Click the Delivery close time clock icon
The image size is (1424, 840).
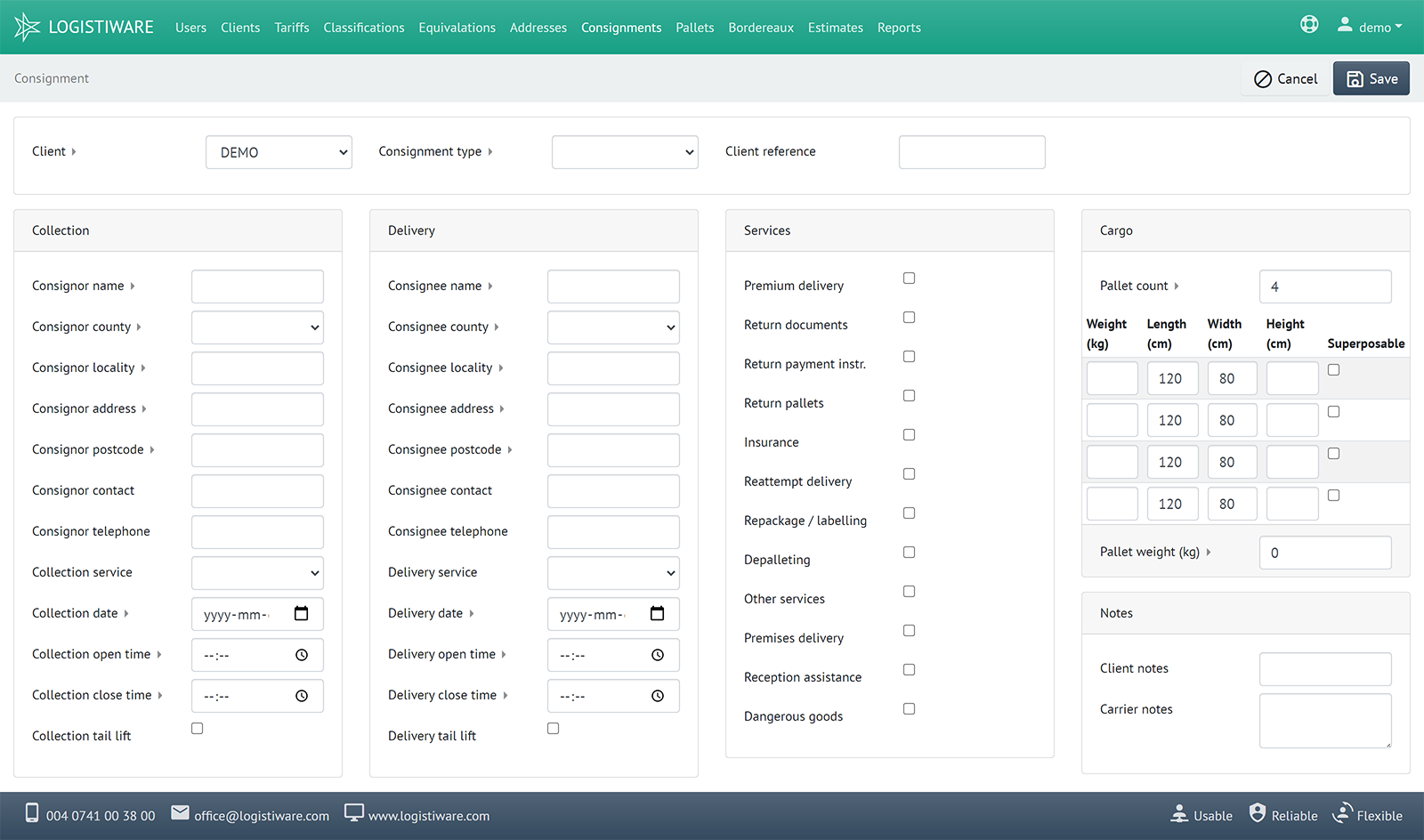click(x=658, y=696)
